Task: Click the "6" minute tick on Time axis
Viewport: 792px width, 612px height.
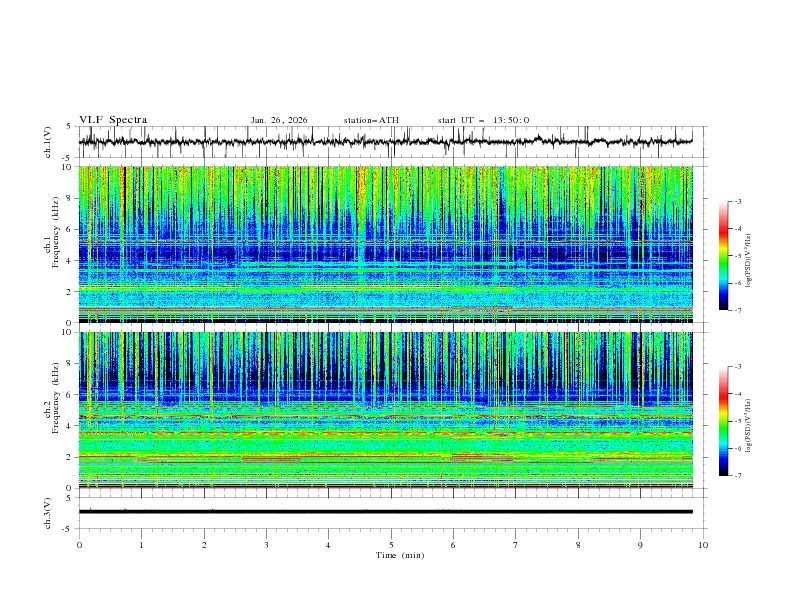Action: pyautogui.click(x=453, y=545)
